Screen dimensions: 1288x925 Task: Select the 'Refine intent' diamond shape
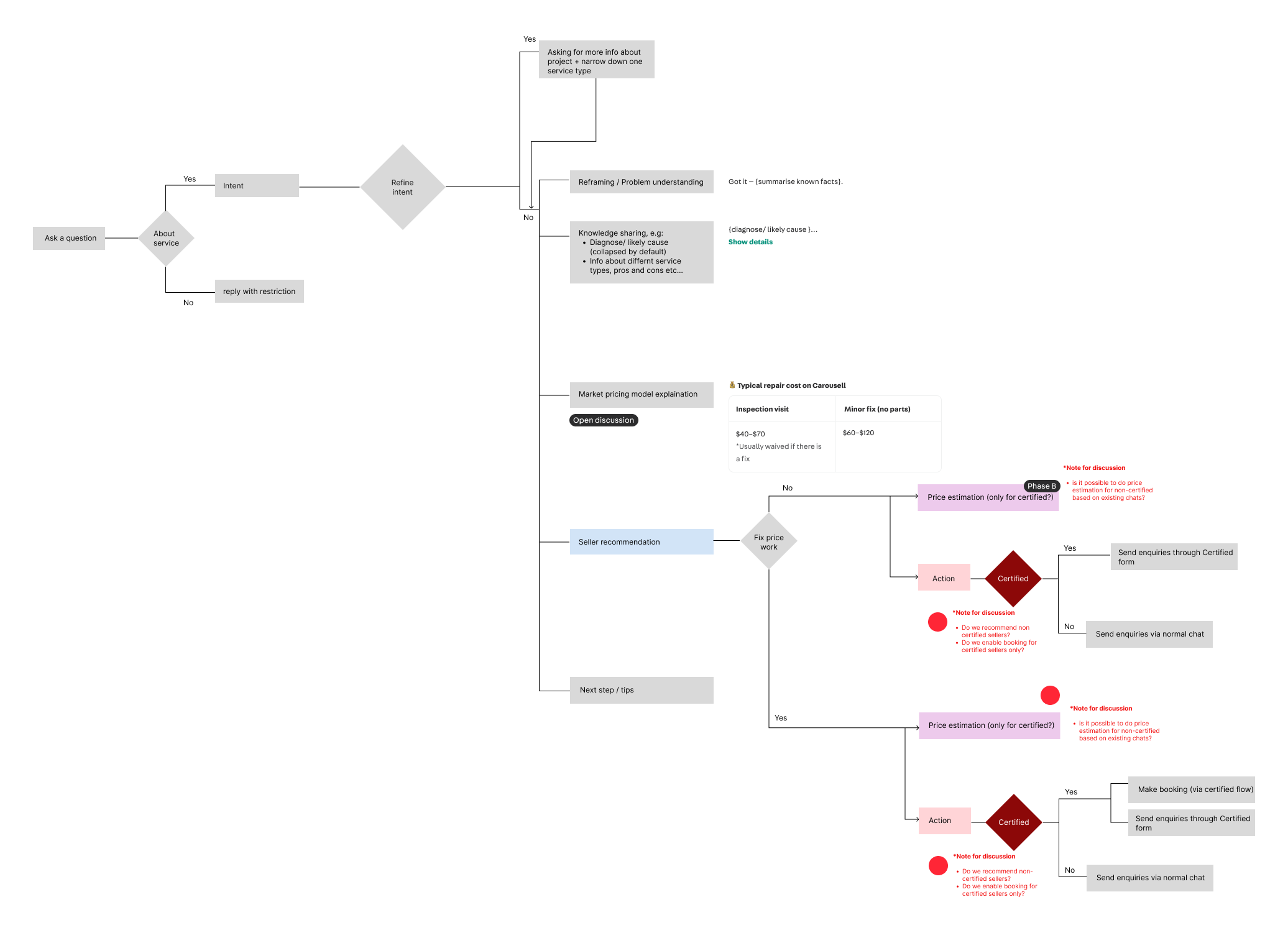[402, 187]
